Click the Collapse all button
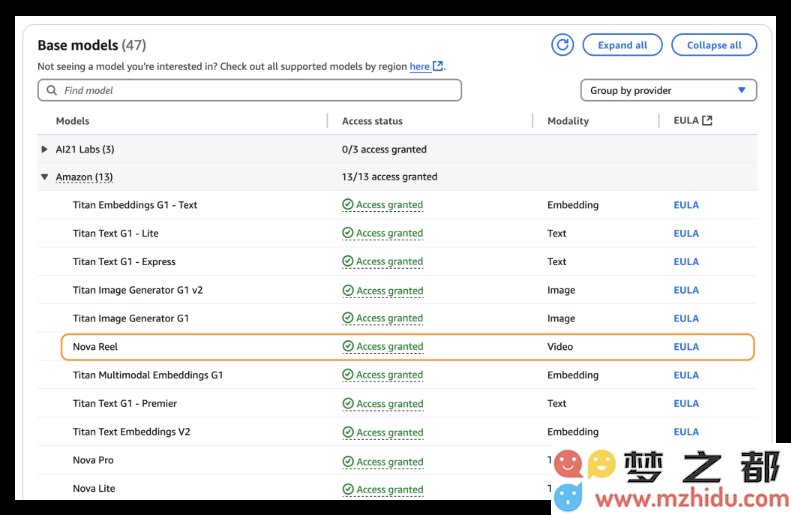Viewport: 791px width, 515px height. coord(714,45)
